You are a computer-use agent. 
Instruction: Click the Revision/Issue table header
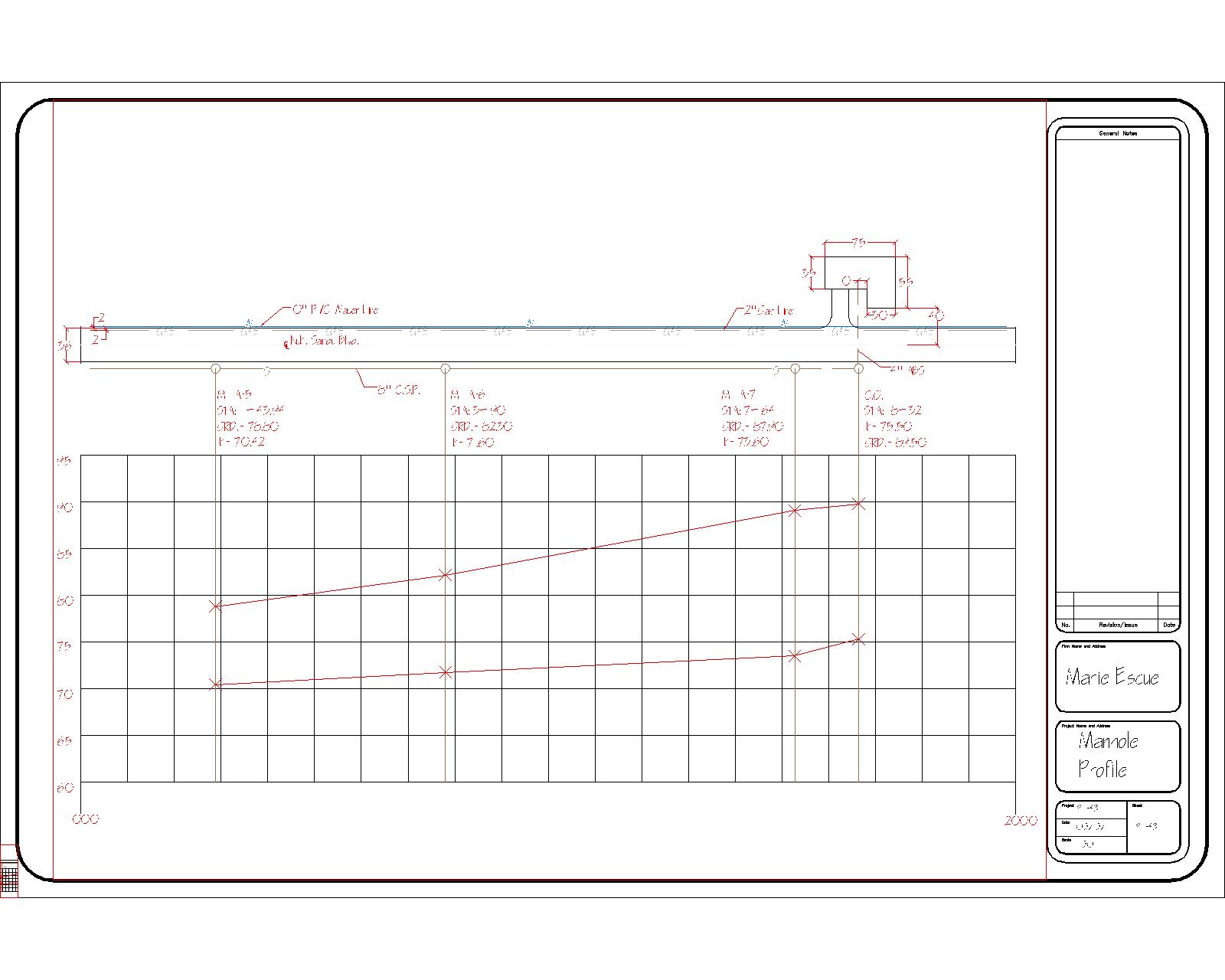(1117, 625)
